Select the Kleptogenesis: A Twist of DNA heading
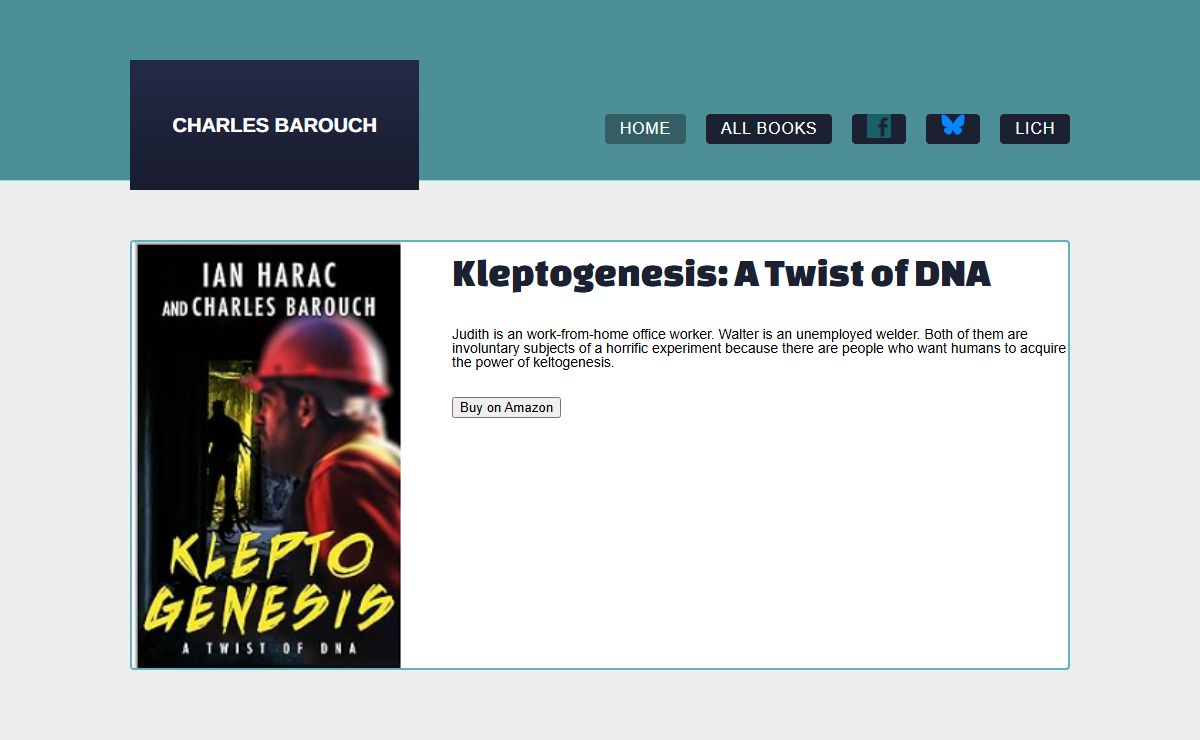The image size is (1200, 740). pos(721,273)
